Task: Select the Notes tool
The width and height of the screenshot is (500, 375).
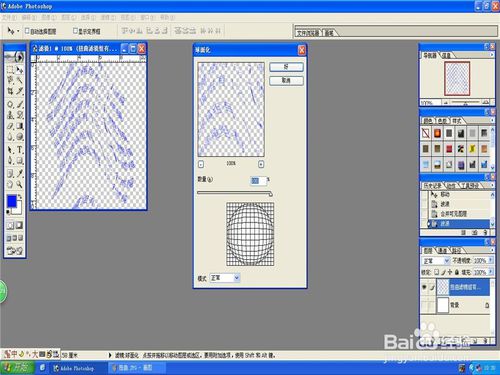Action: click(x=10, y=173)
